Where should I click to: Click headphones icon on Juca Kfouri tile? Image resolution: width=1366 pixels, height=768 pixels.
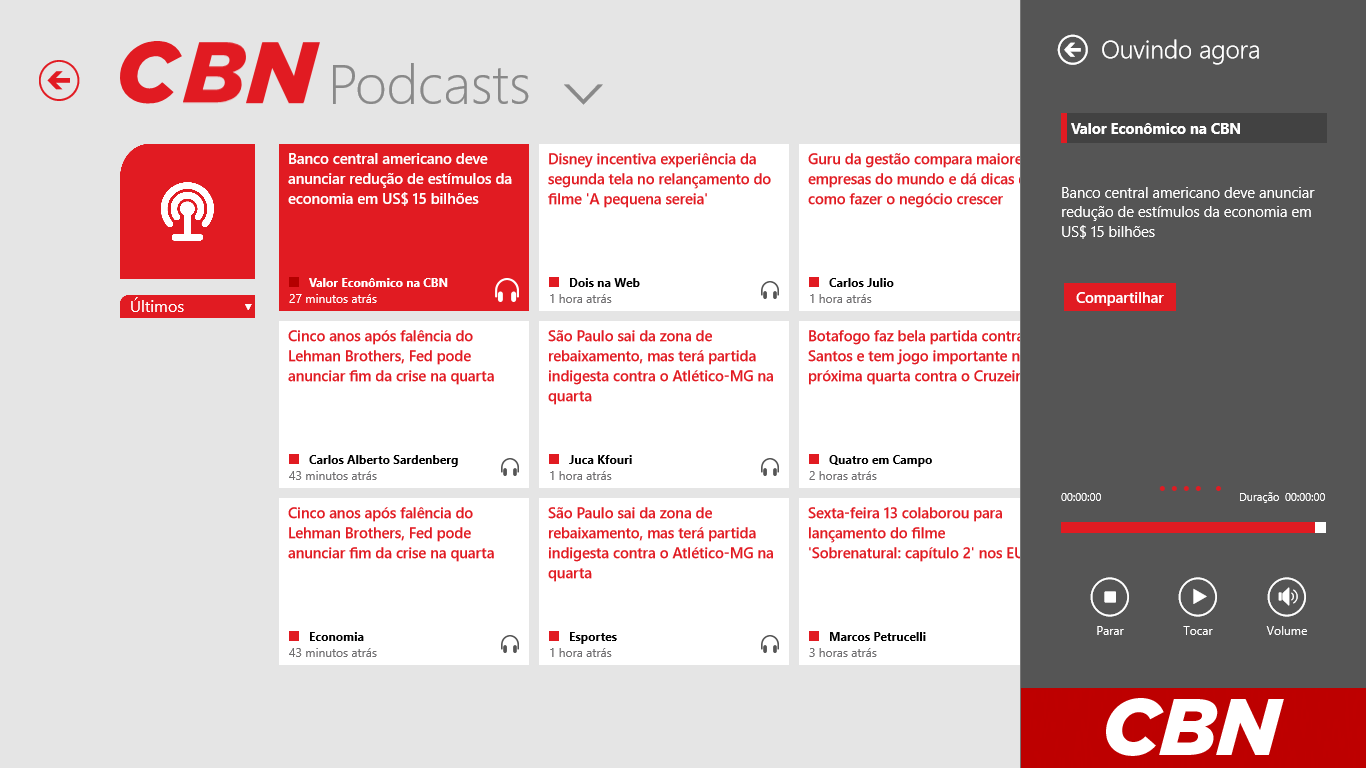pos(769,467)
